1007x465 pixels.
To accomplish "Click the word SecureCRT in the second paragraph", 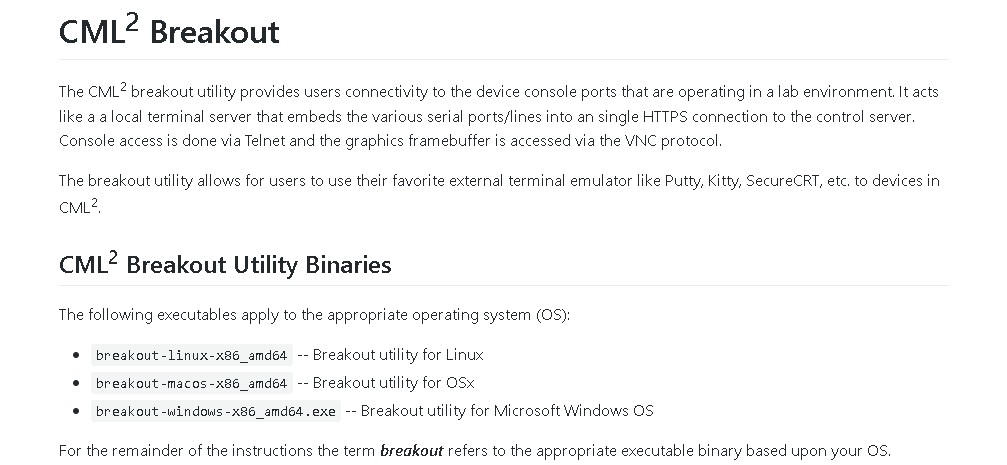I will (783, 181).
